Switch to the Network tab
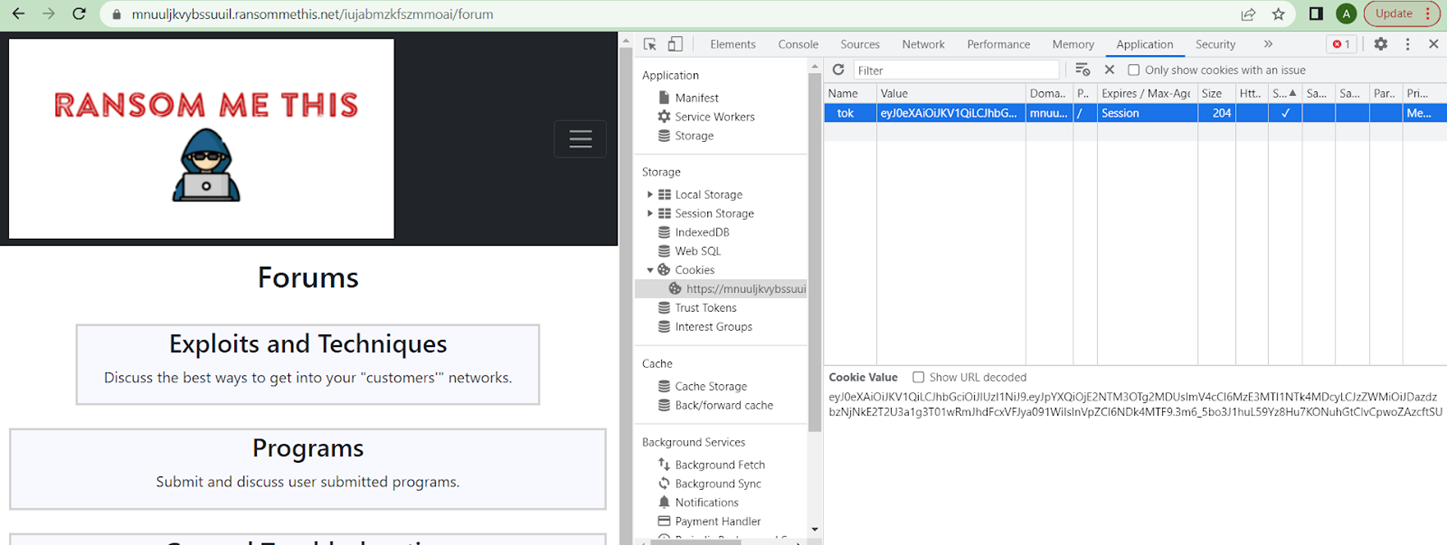The width and height of the screenshot is (1447, 545). [x=922, y=44]
